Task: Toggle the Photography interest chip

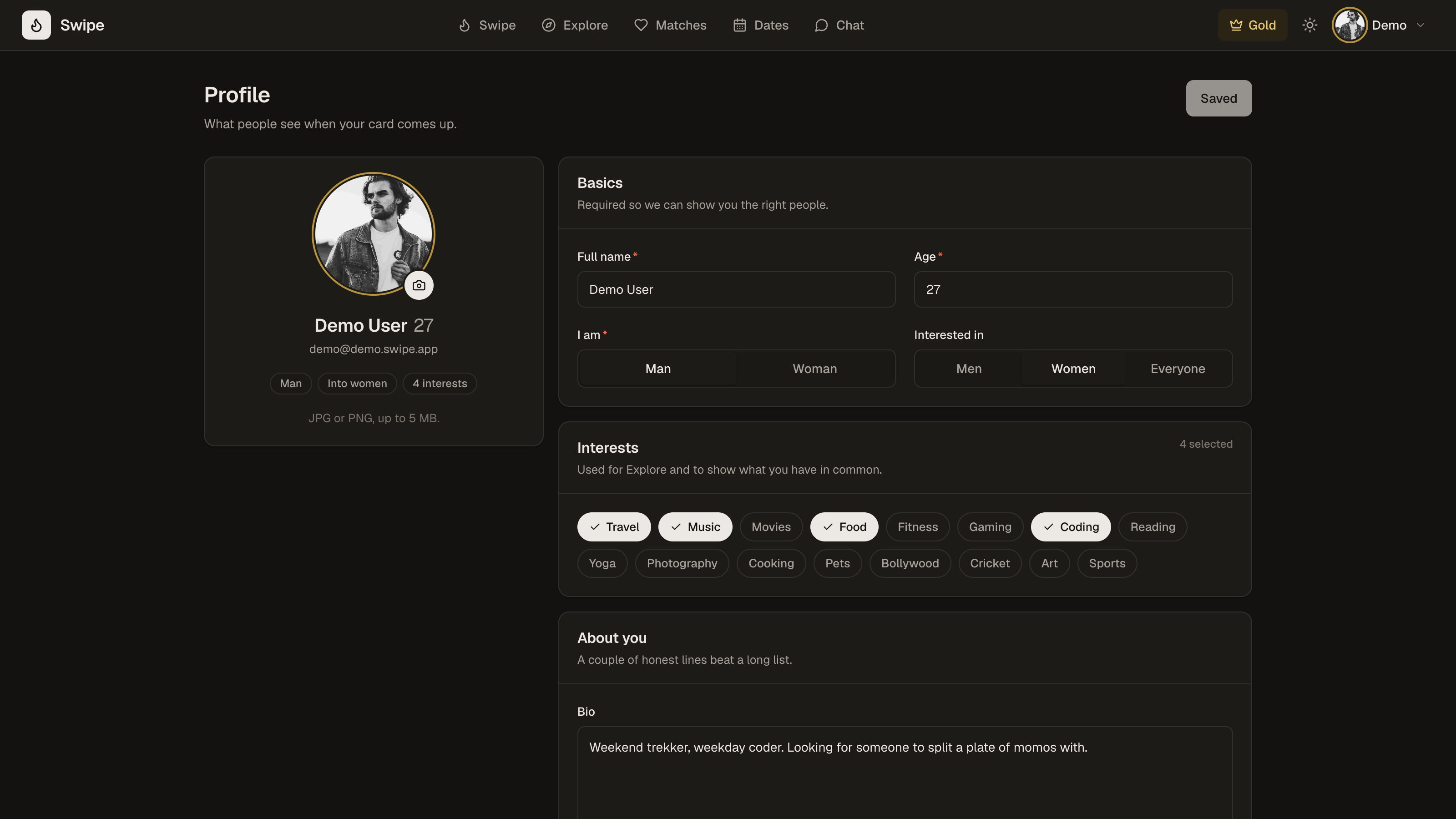Action: coord(682,564)
